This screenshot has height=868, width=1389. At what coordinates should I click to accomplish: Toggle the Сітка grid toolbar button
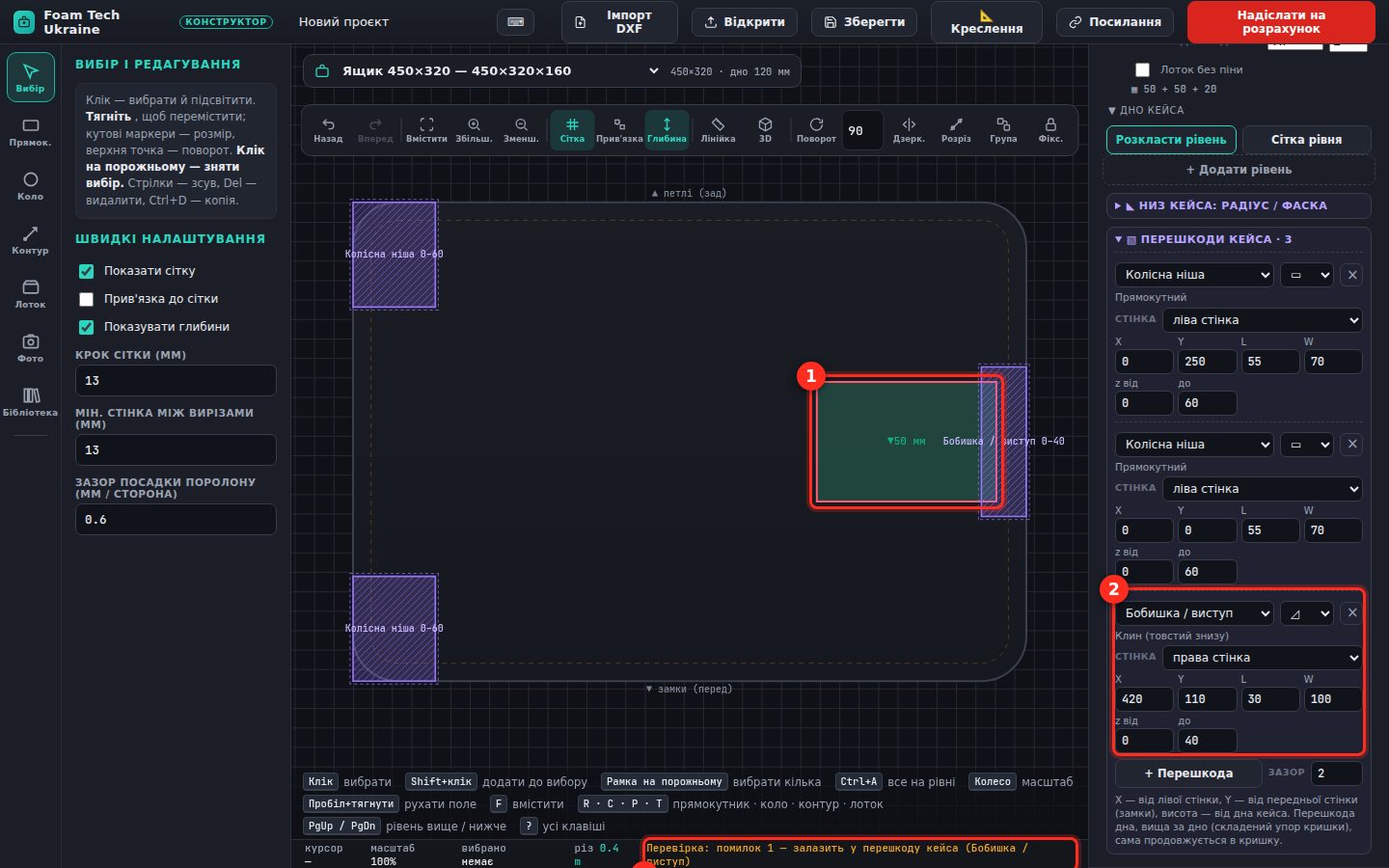click(x=572, y=130)
